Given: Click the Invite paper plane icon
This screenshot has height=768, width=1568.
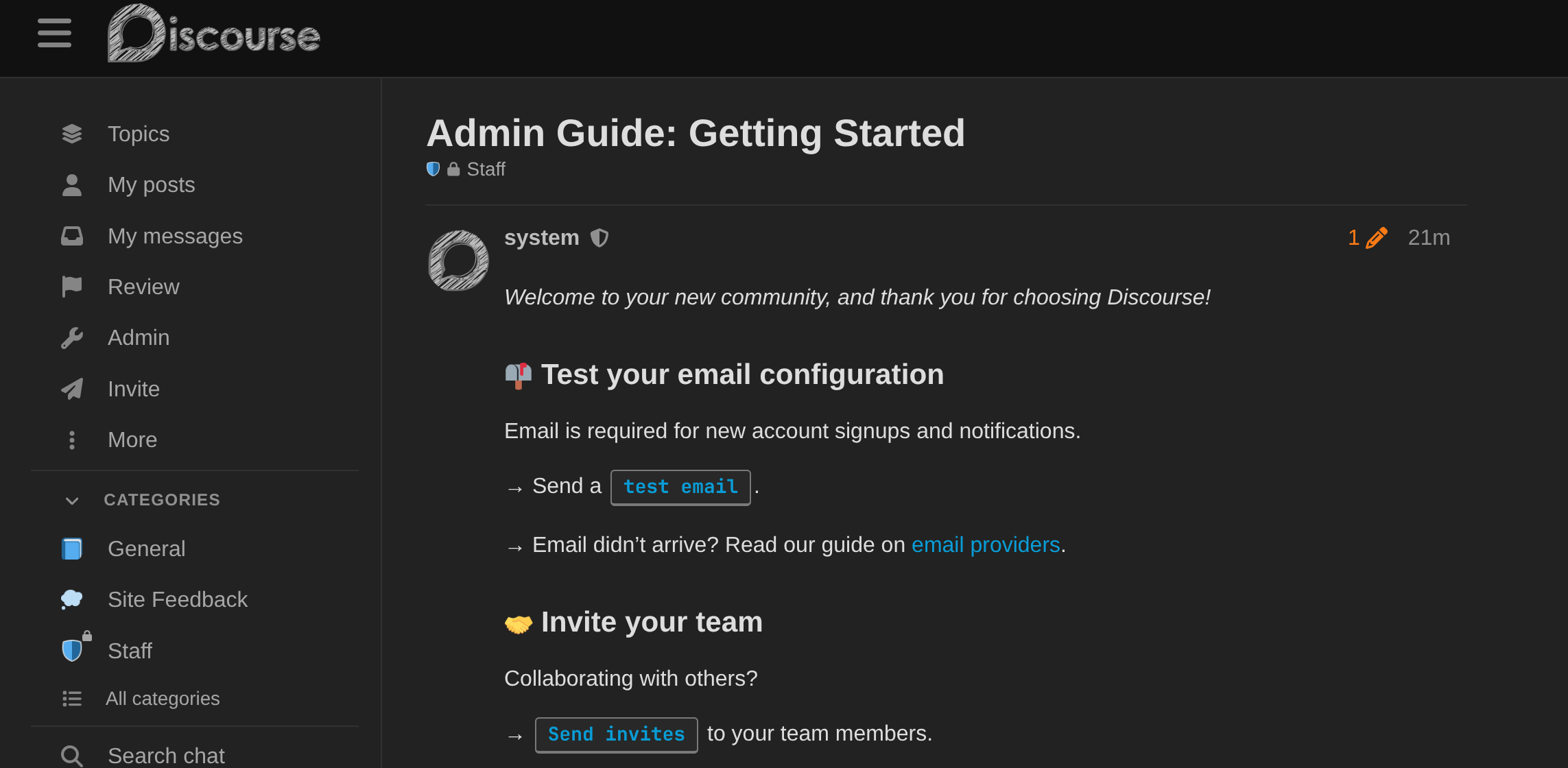Looking at the screenshot, I should tap(72, 388).
